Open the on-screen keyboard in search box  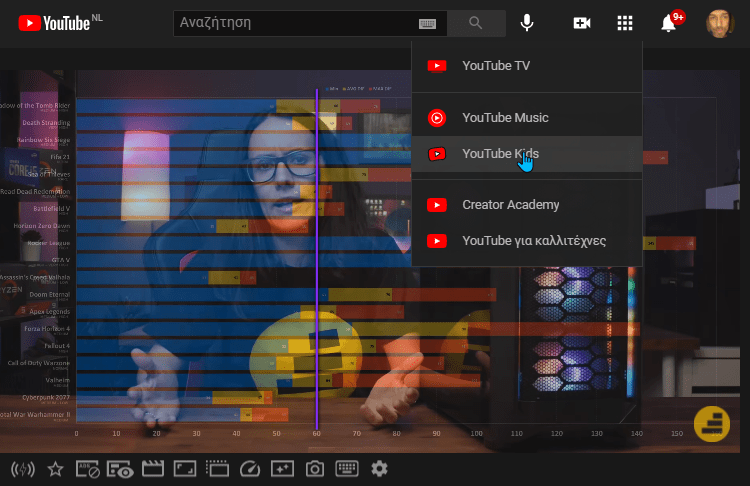point(427,23)
